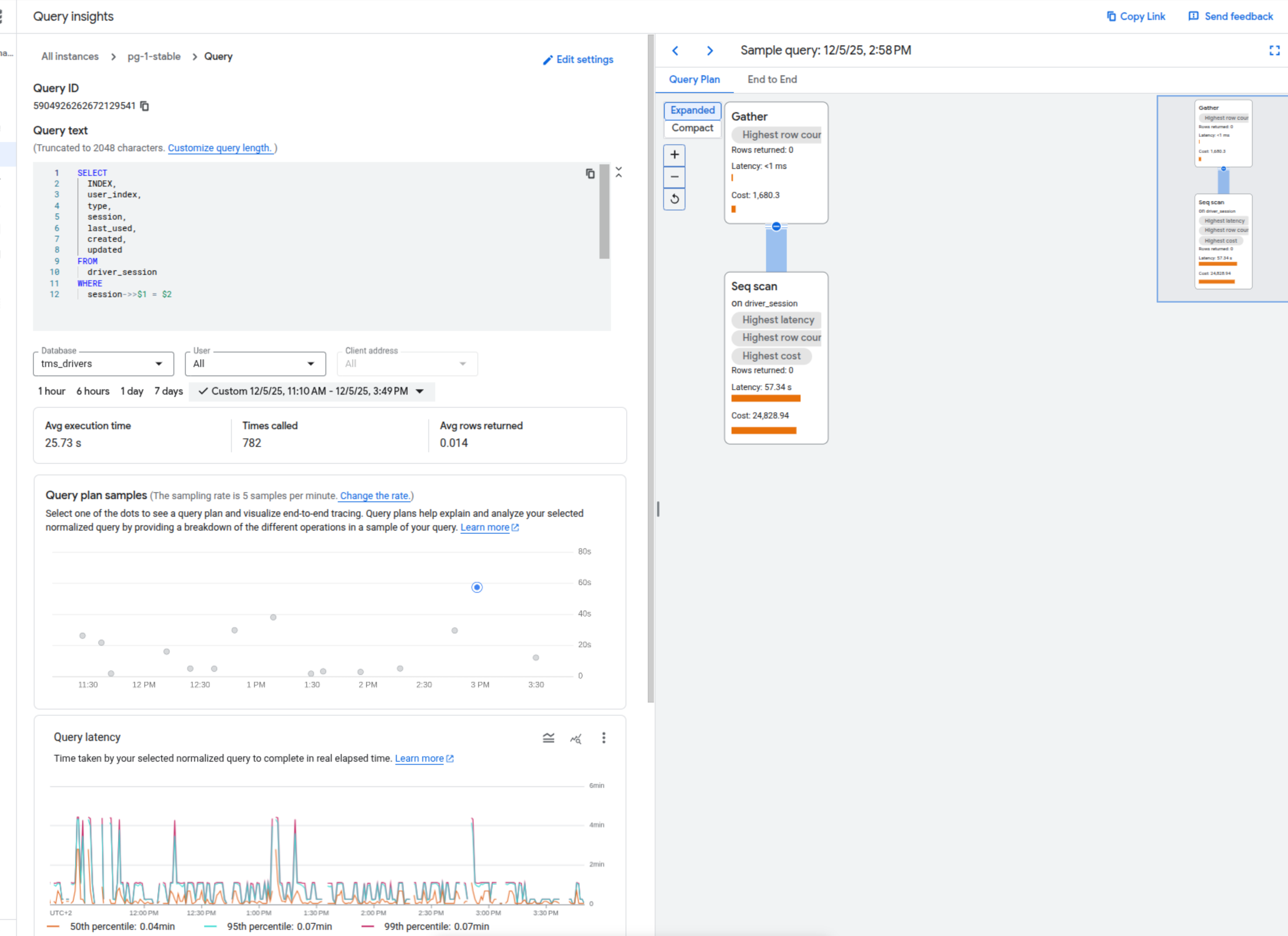Open the Query Plan tab
This screenshot has width=1288, height=936.
coord(694,80)
